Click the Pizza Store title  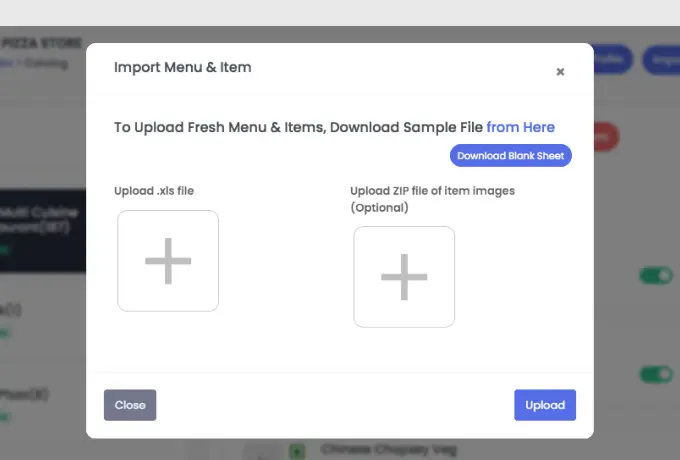(x=42, y=44)
